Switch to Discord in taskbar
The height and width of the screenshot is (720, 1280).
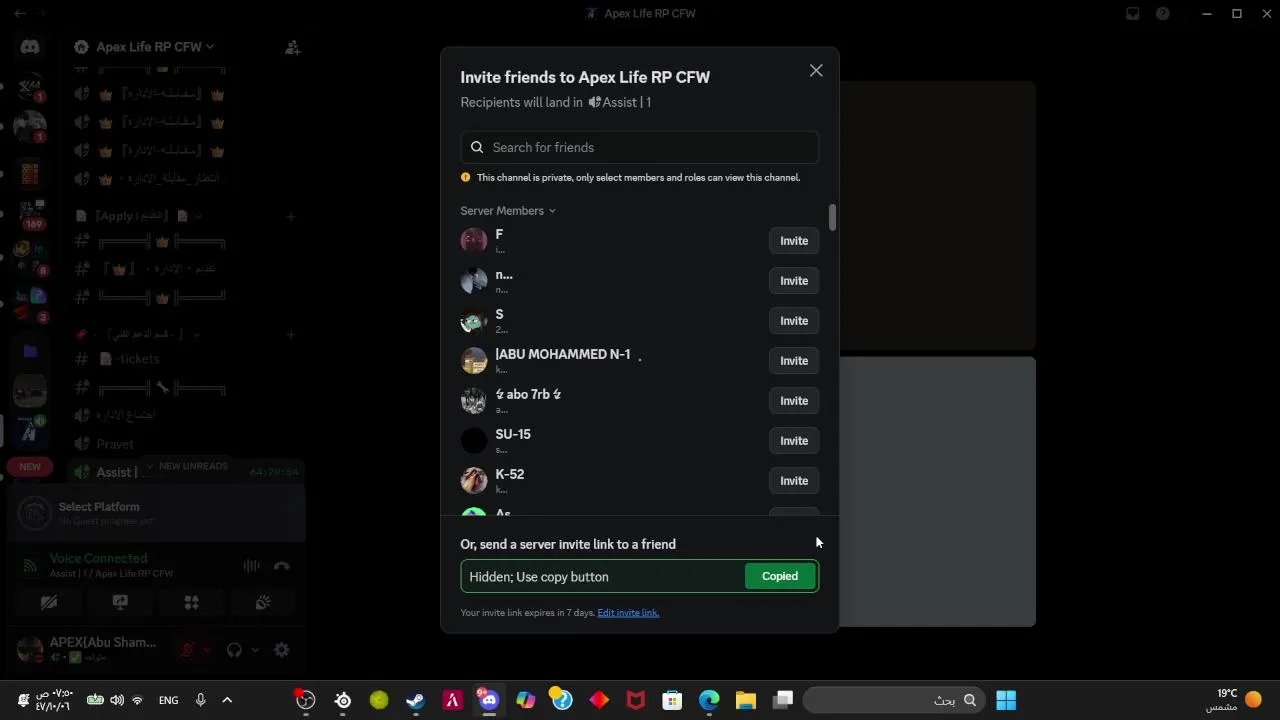click(x=489, y=700)
